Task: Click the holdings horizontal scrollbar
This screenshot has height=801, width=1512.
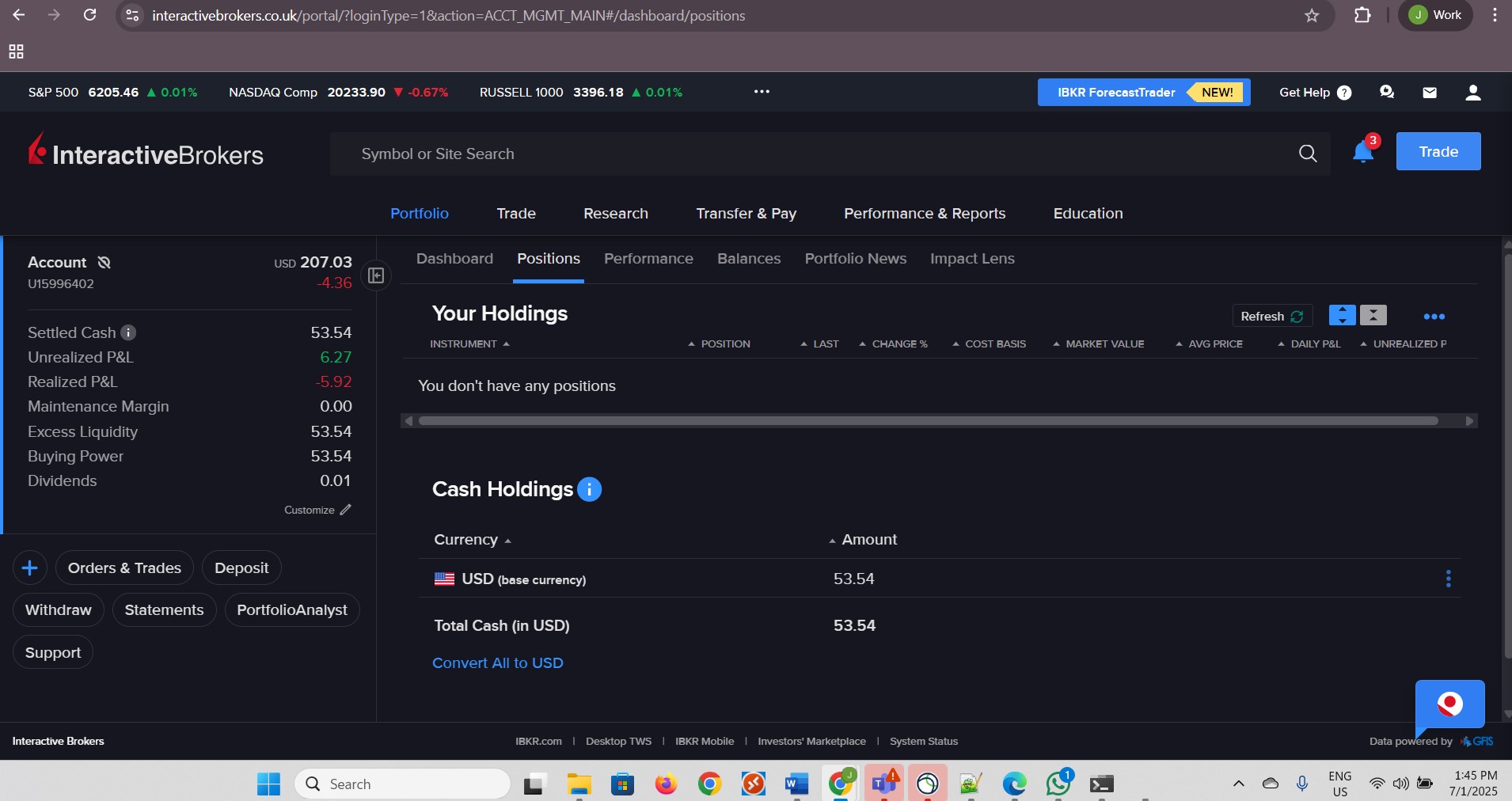Action: click(928, 420)
